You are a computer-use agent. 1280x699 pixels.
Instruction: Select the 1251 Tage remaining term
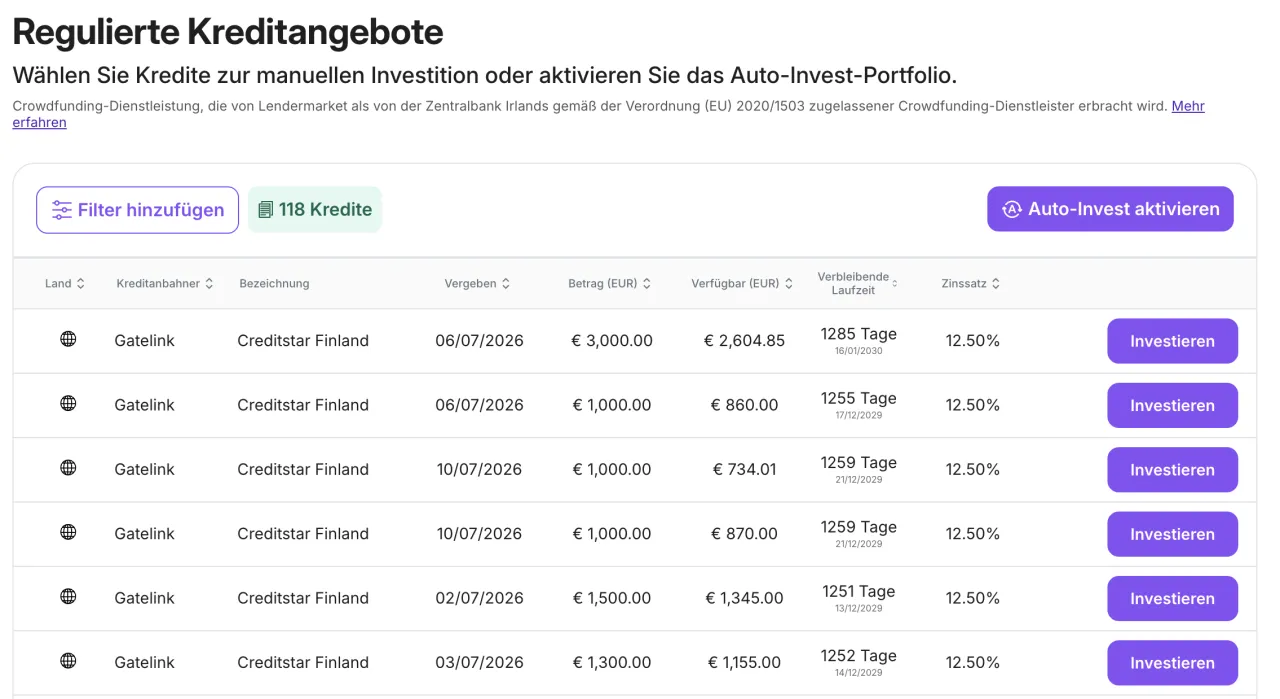pos(858,591)
